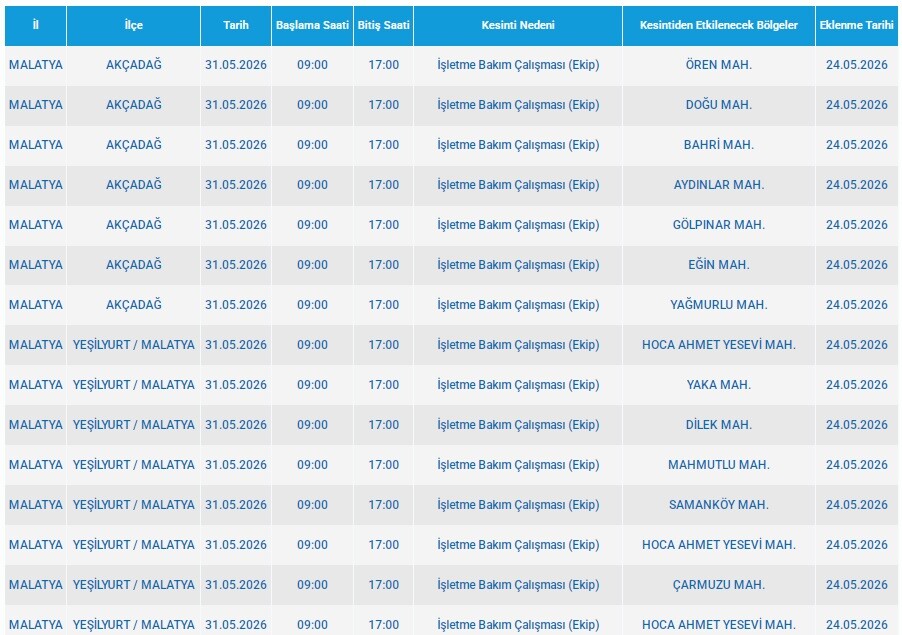Click the İl column header
This screenshot has width=902, height=635.
[36, 25]
